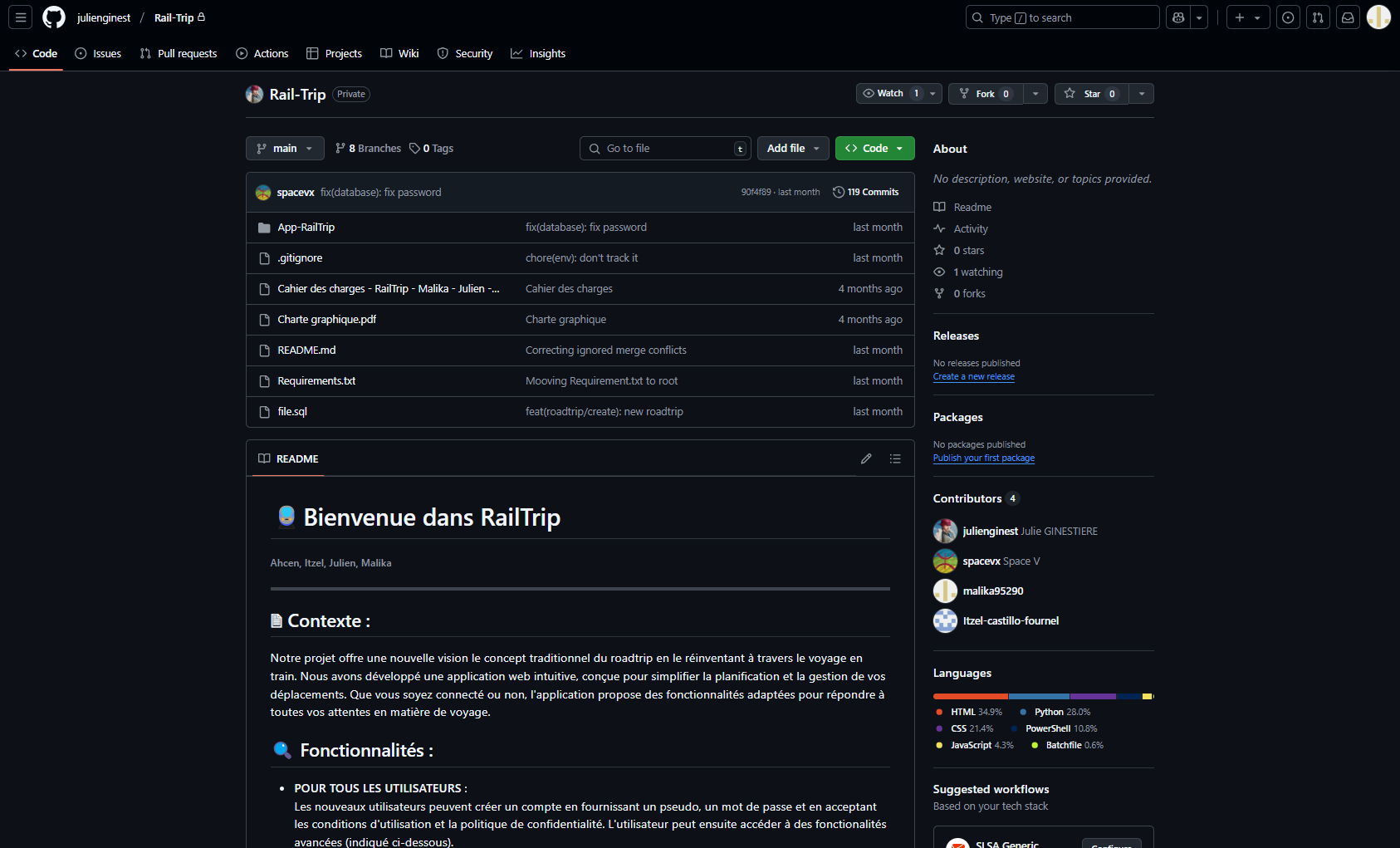This screenshot has width=1400, height=848.
Task: View the 0 Tags link
Action: tap(431, 148)
